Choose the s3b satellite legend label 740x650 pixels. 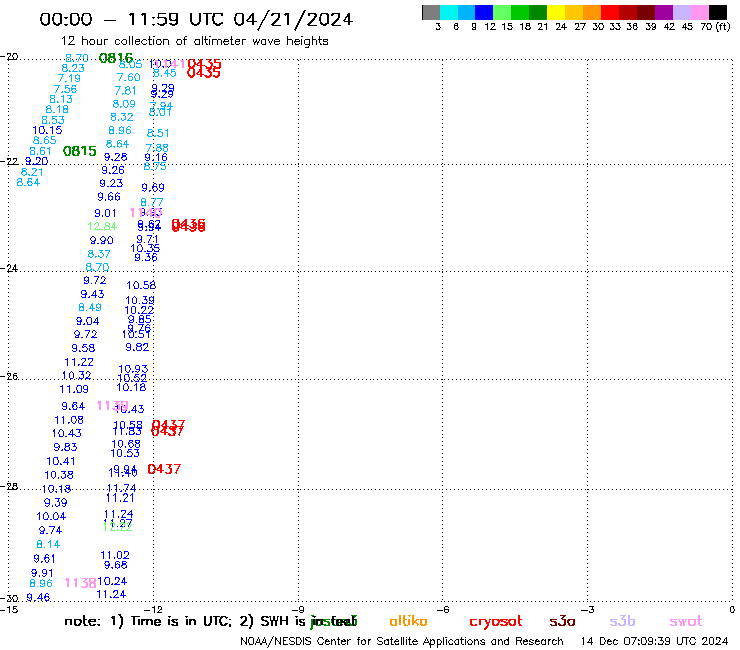pyautogui.click(x=622, y=621)
